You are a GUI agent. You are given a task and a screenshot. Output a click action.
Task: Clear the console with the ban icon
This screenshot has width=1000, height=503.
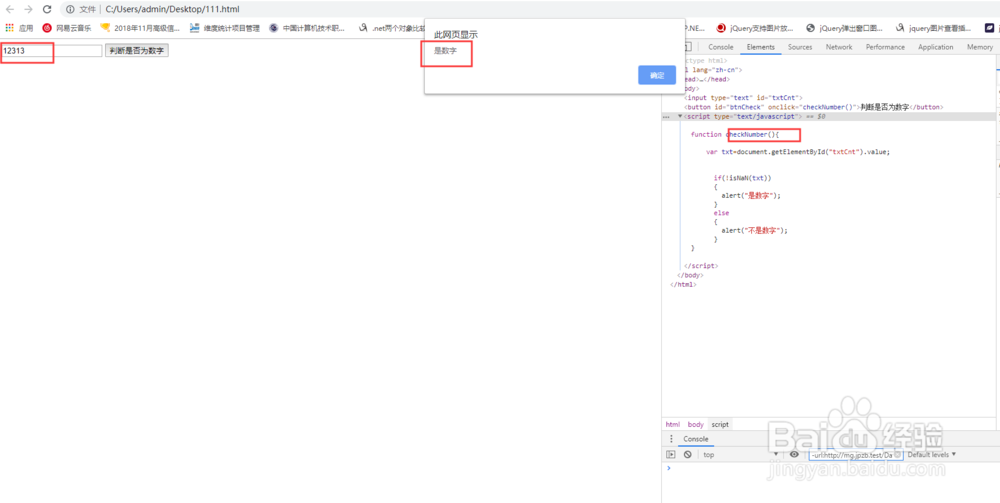(688, 455)
